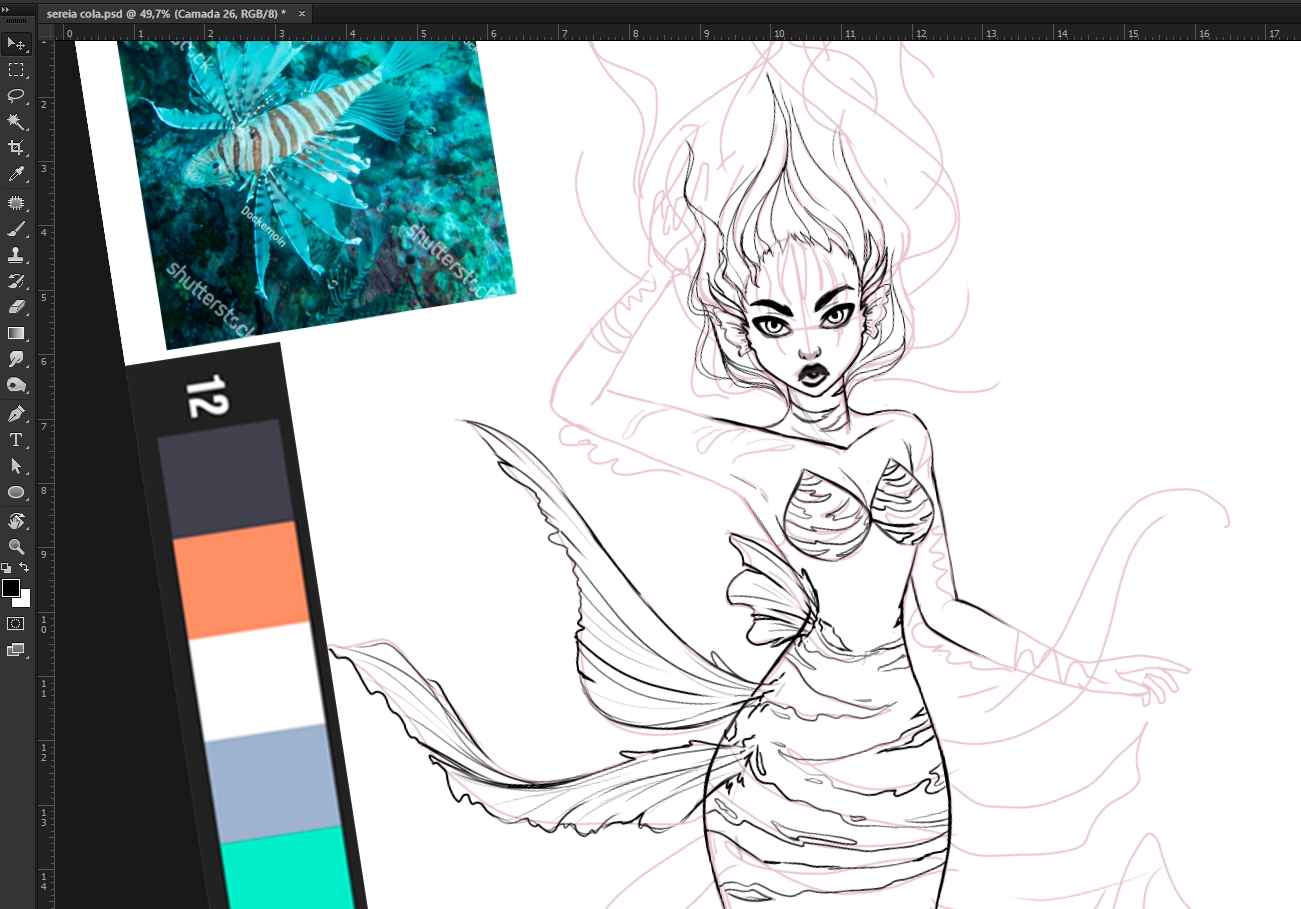1301x909 pixels.
Task: Close the sereia cola.psd document tab
Action: coord(302,14)
